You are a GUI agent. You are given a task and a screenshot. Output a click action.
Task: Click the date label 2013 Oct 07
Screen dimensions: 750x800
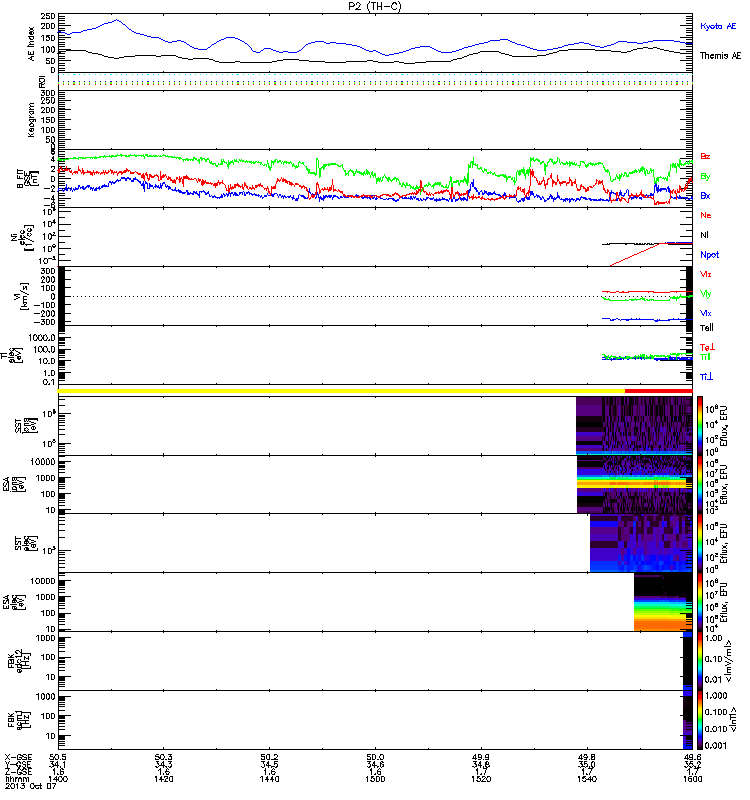[x=30, y=786]
